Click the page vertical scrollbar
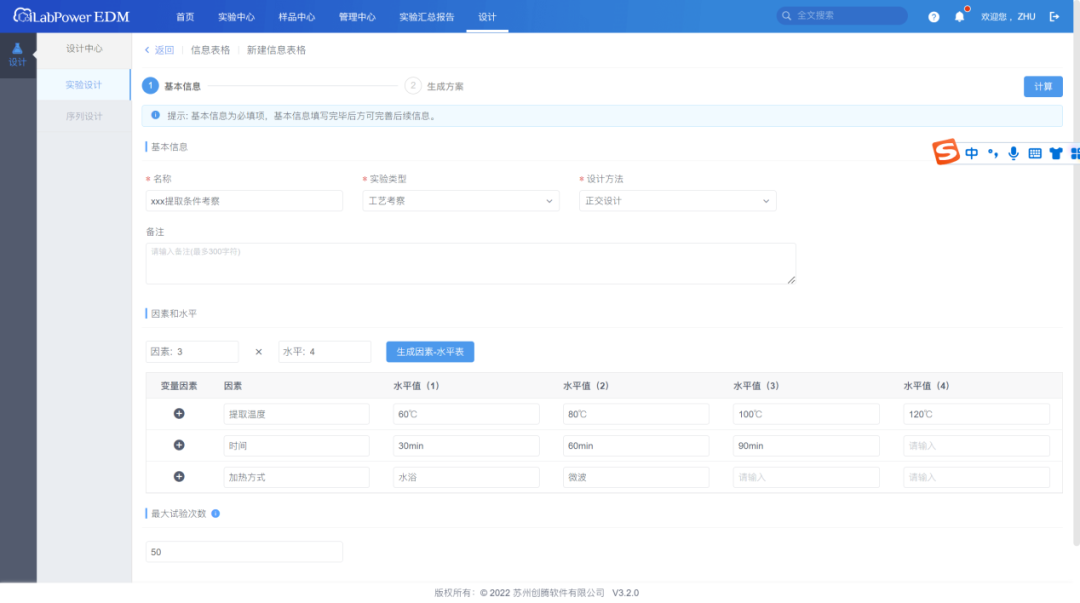Viewport: 1080px width, 603px height. pyautogui.click(x=1077, y=289)
